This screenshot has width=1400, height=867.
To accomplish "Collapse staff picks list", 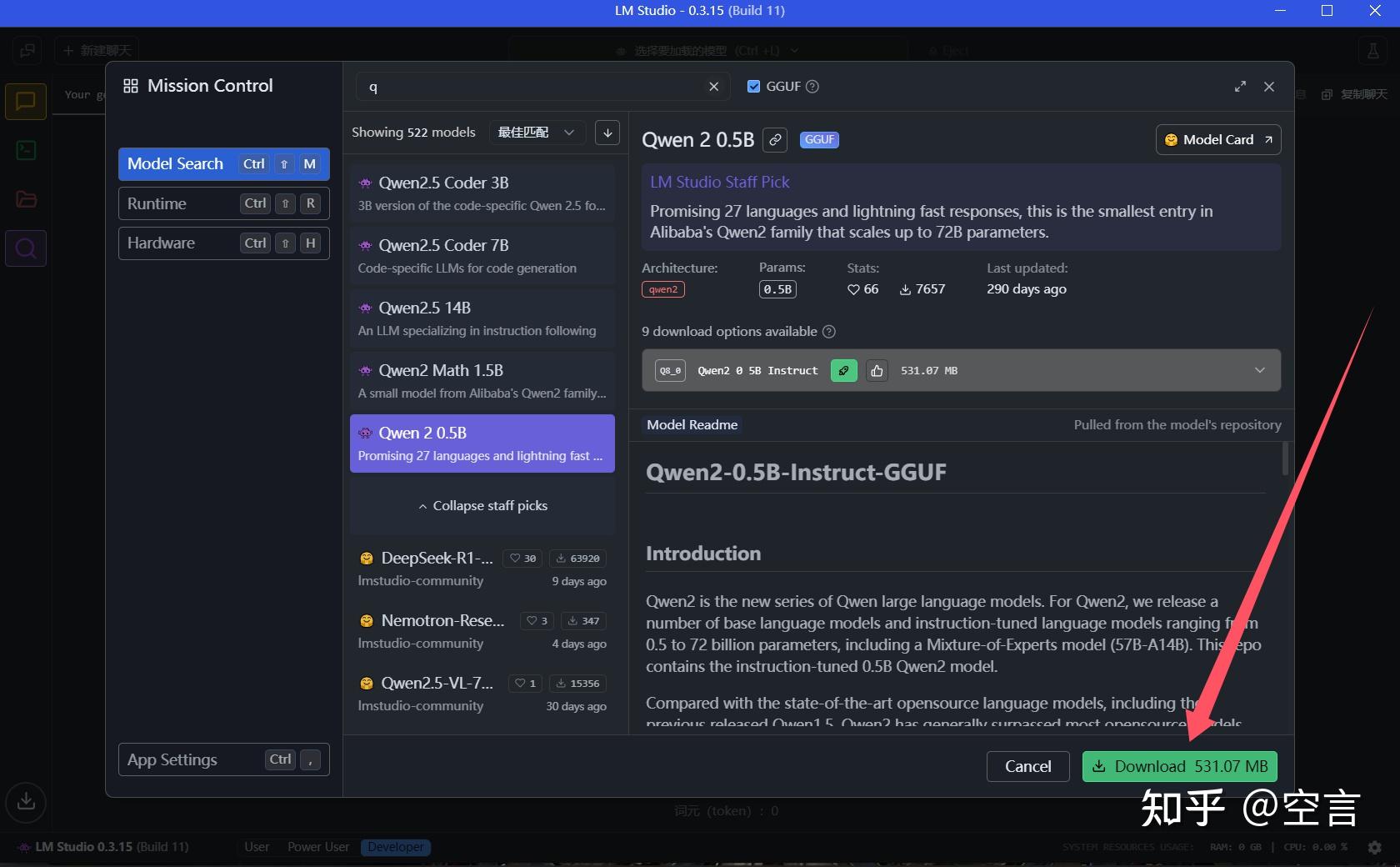I will coord(482,505).
